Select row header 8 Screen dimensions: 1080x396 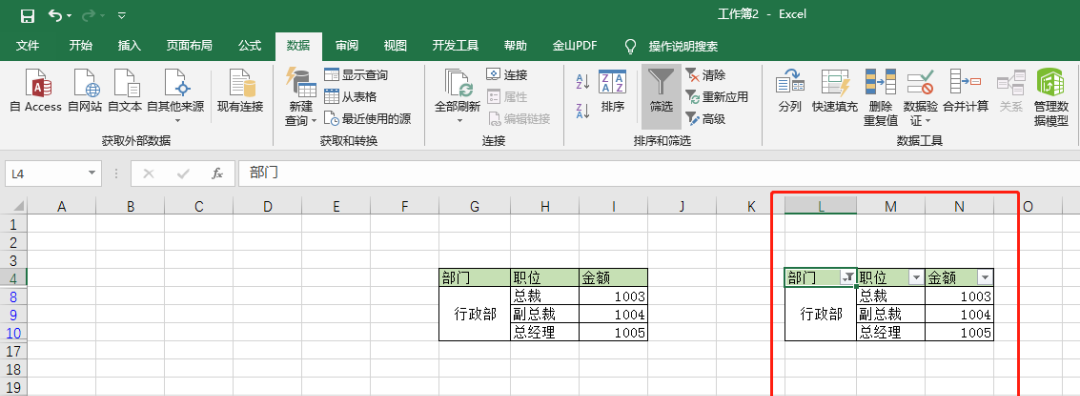pos(13,297)
